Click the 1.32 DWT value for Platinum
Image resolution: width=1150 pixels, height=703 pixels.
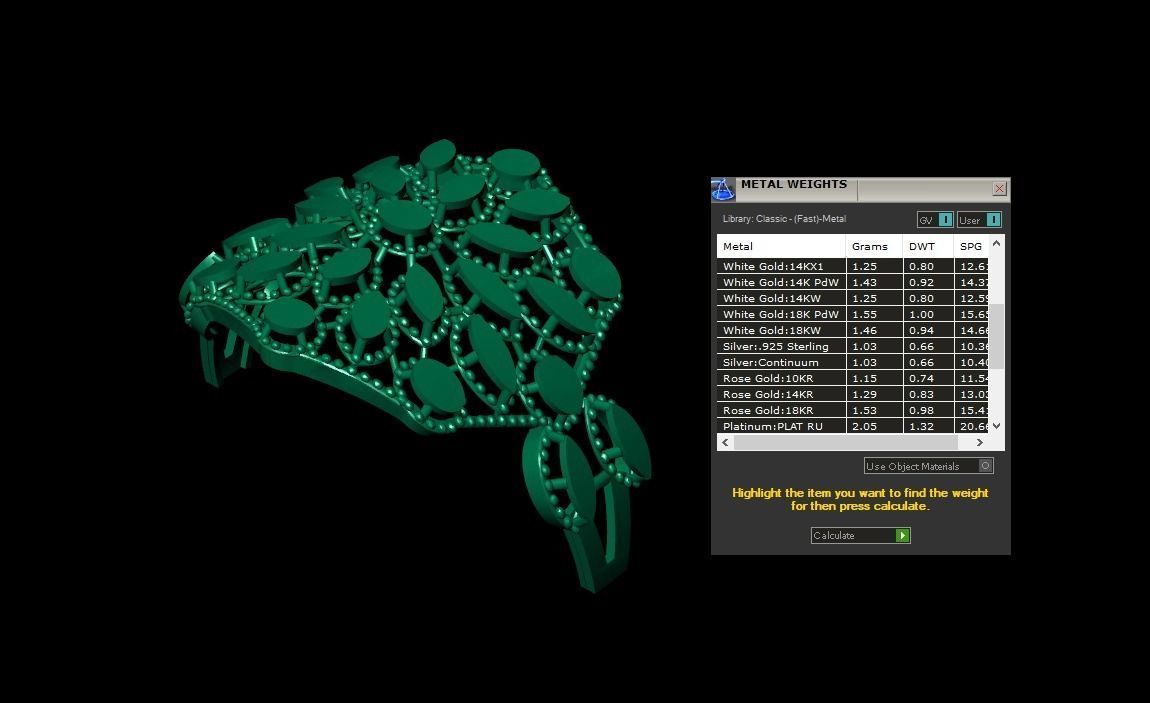(921, 427)
